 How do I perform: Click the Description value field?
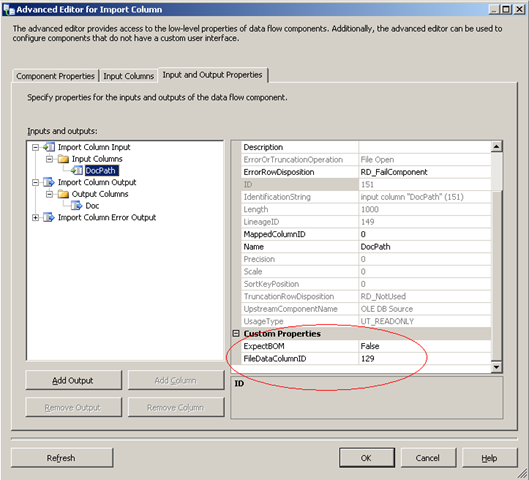(425, 147)
